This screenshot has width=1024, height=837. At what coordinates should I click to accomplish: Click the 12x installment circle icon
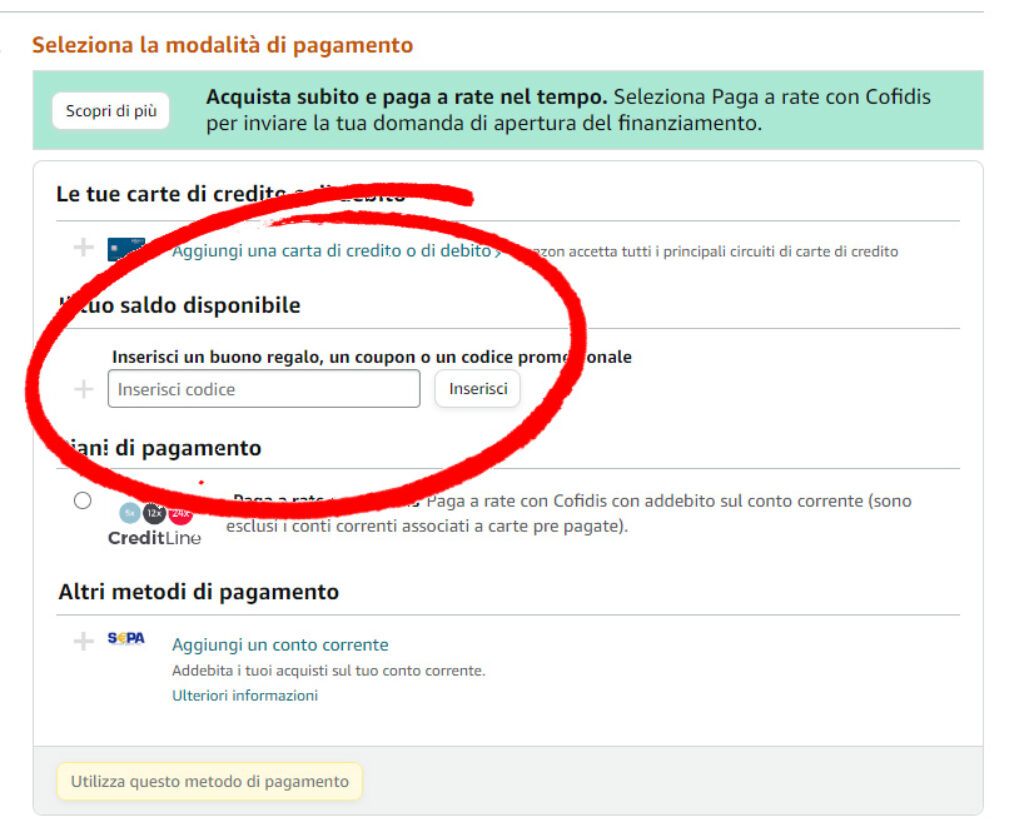154,514
